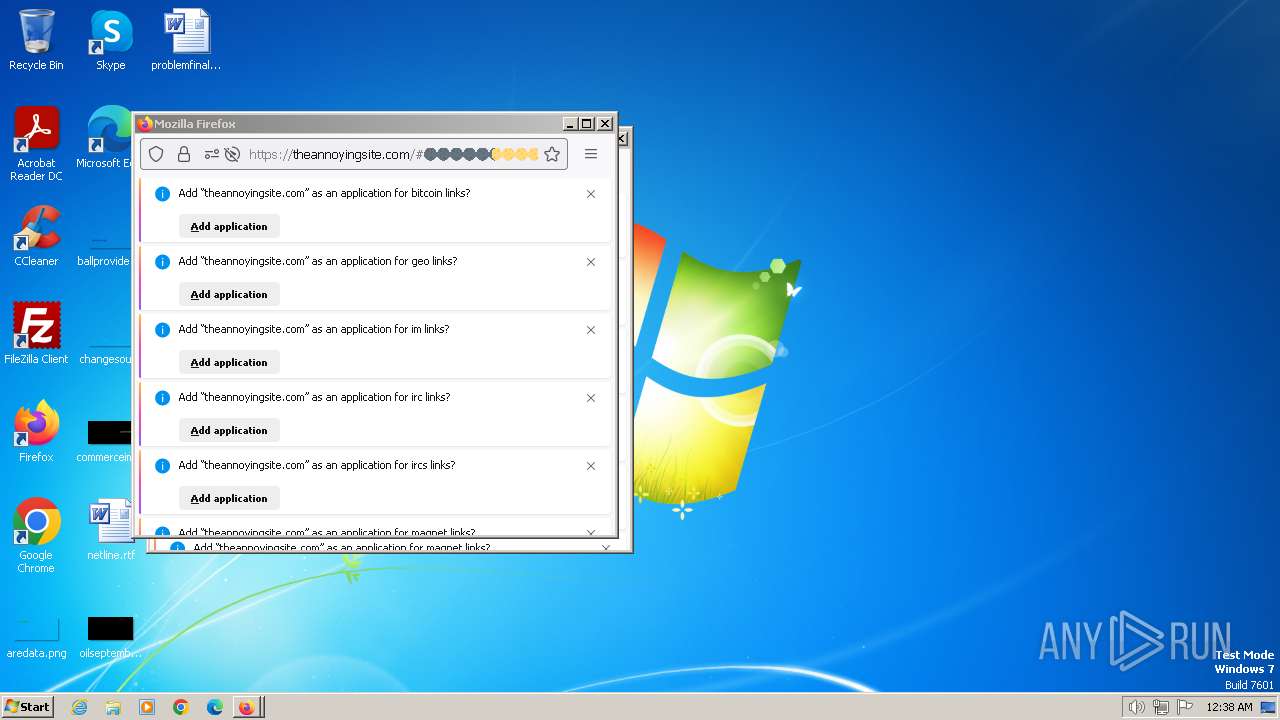Screen dimensions: 1280x720
Task: Bookmark this page with the star icon
Action: tap(552, 154)
